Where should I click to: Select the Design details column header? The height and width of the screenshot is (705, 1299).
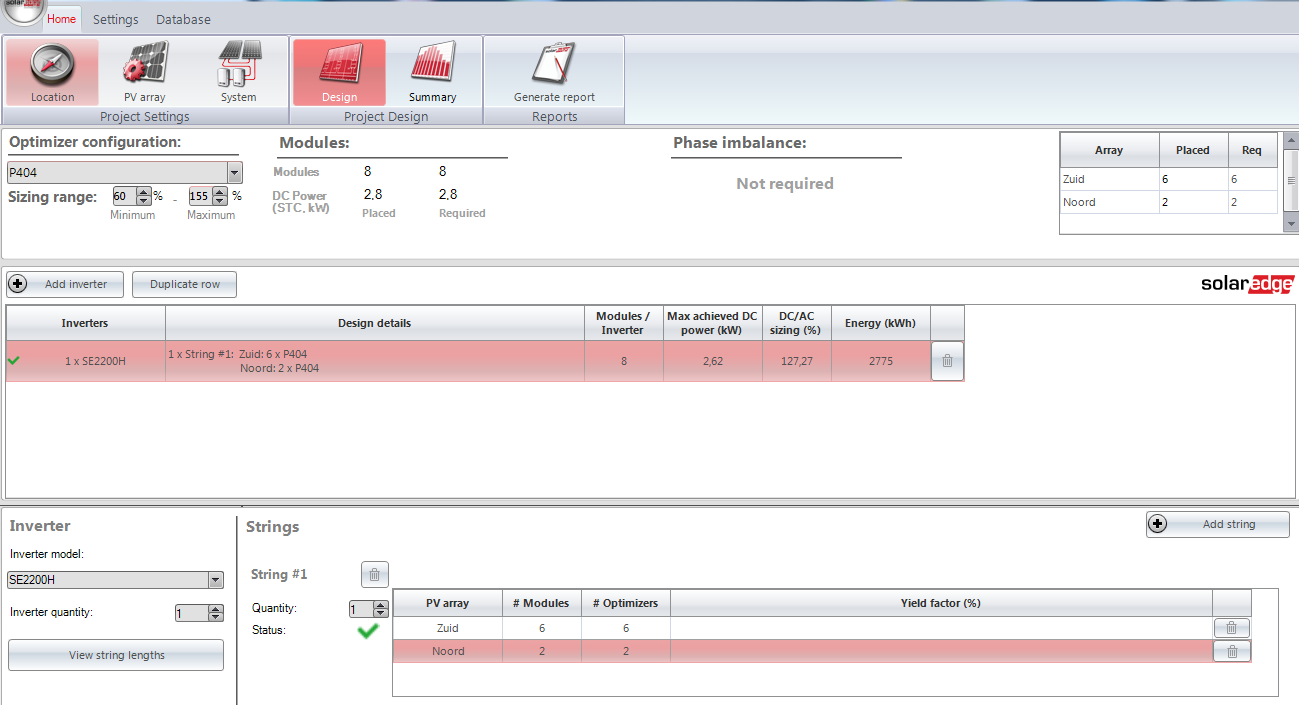(x=374, y=323)
